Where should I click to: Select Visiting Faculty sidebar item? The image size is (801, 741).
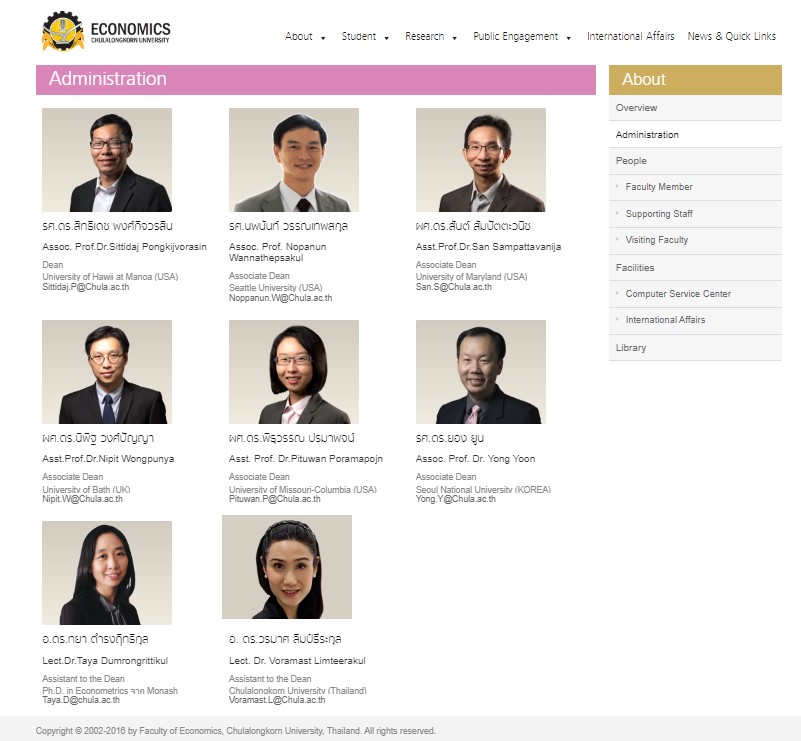tap(656, 240)
